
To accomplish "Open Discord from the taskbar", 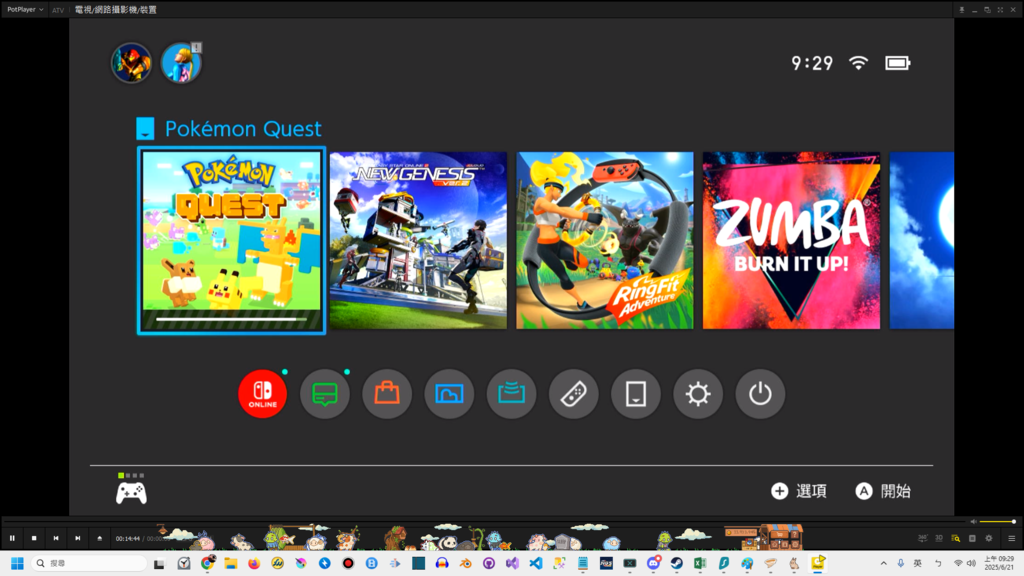I will (653, 563).
